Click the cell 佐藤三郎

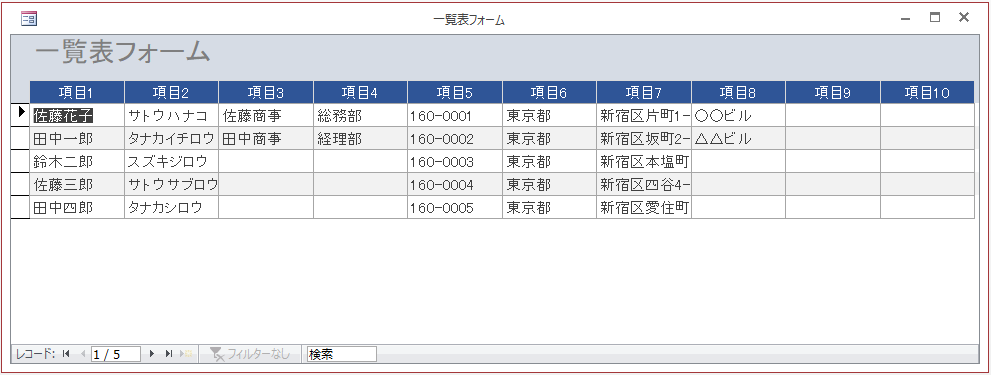tap(76, 184)
